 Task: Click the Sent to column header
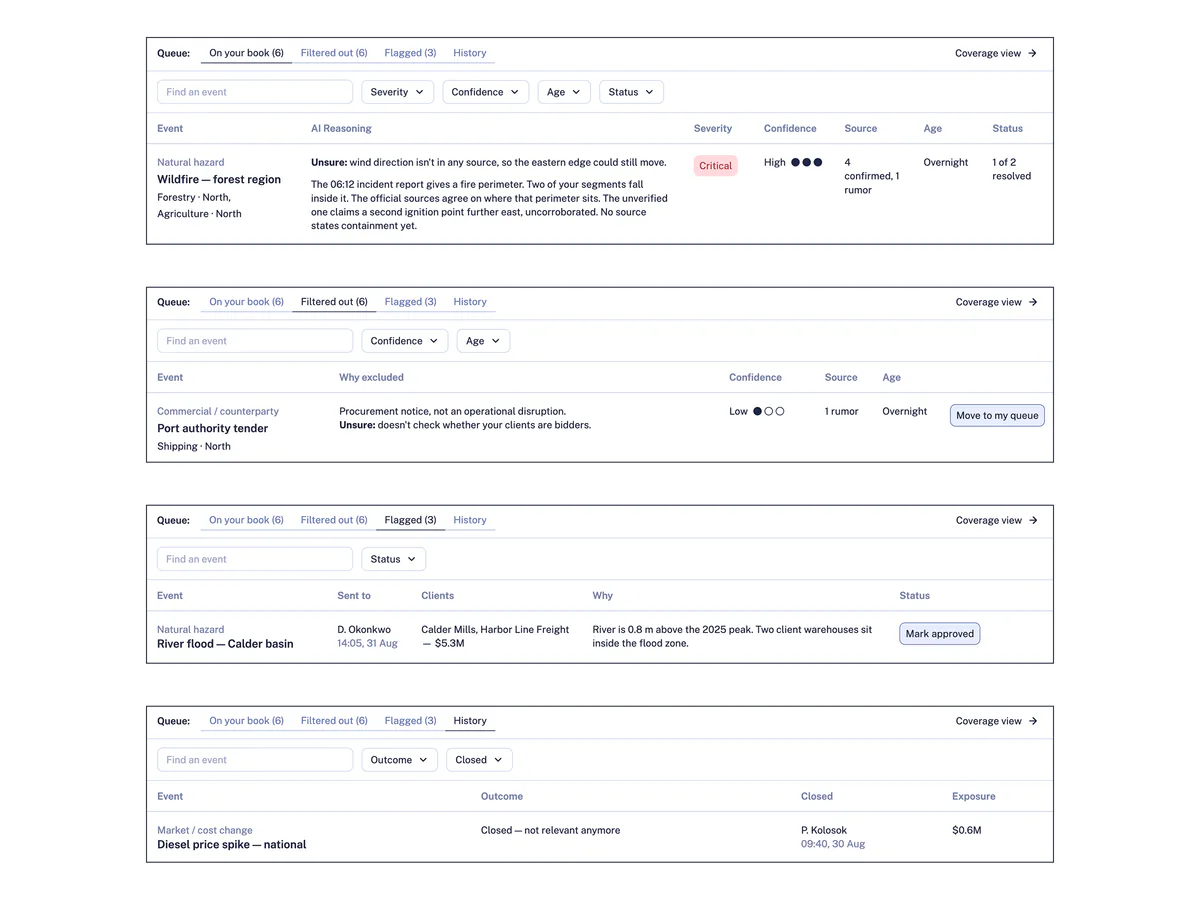coord(354,596)
